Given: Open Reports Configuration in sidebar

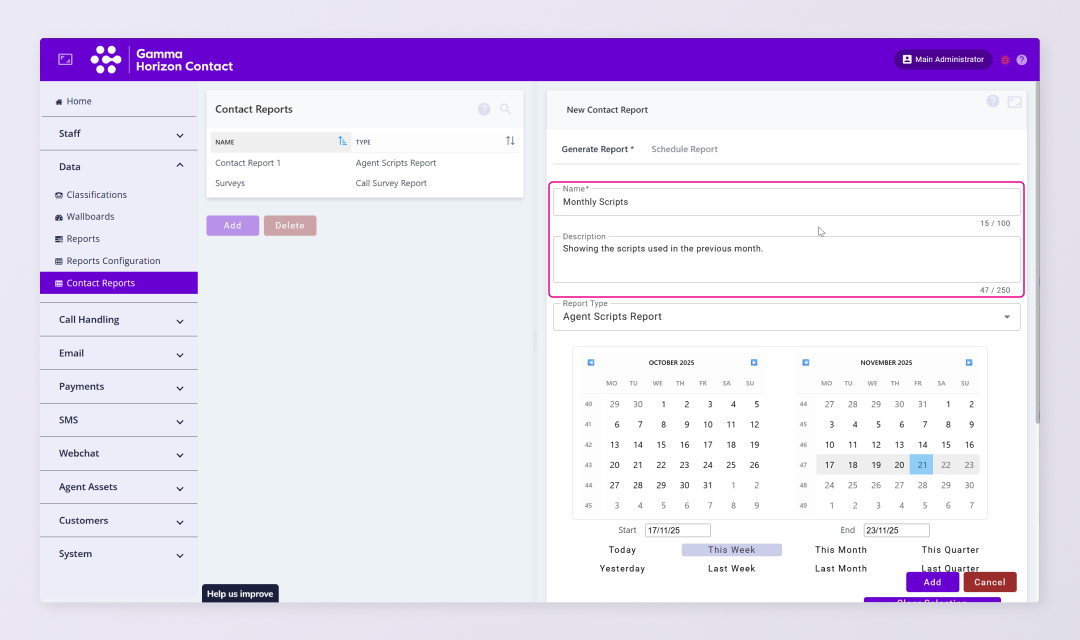Looking at the screenshot, I should pyautogui.click(x=113, y=261).
